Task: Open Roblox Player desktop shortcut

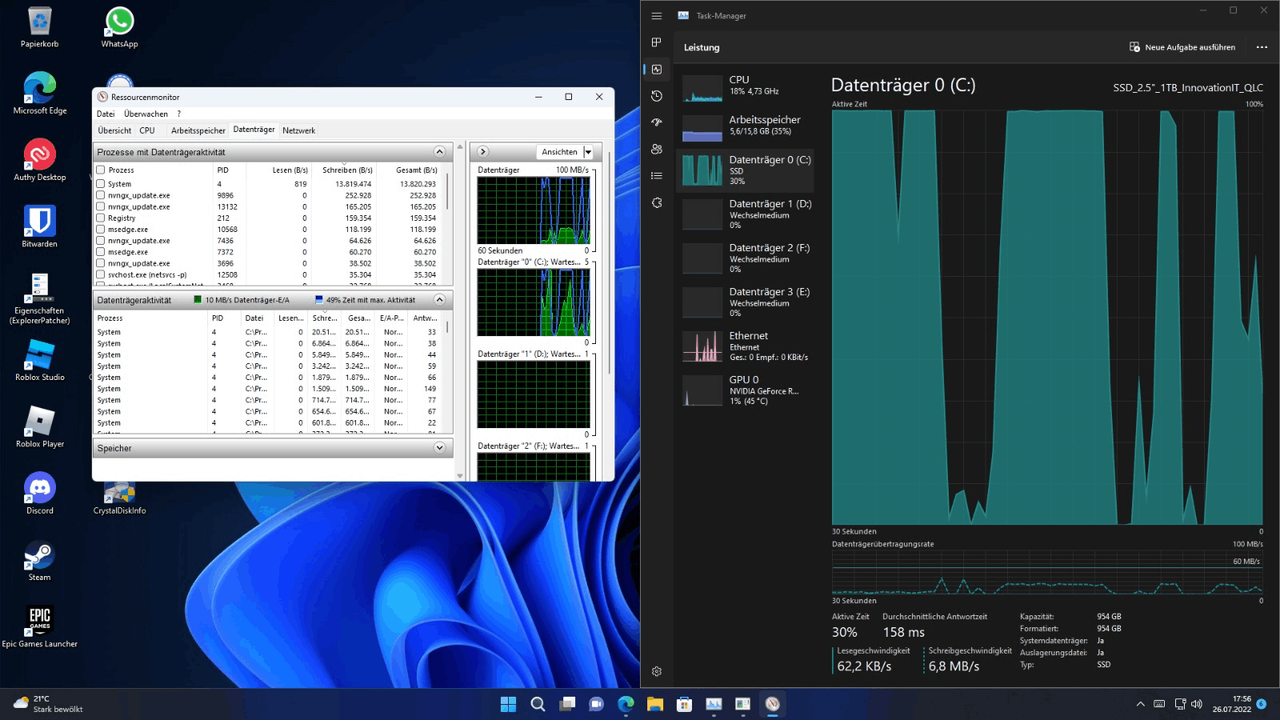Action: (40, 427)
